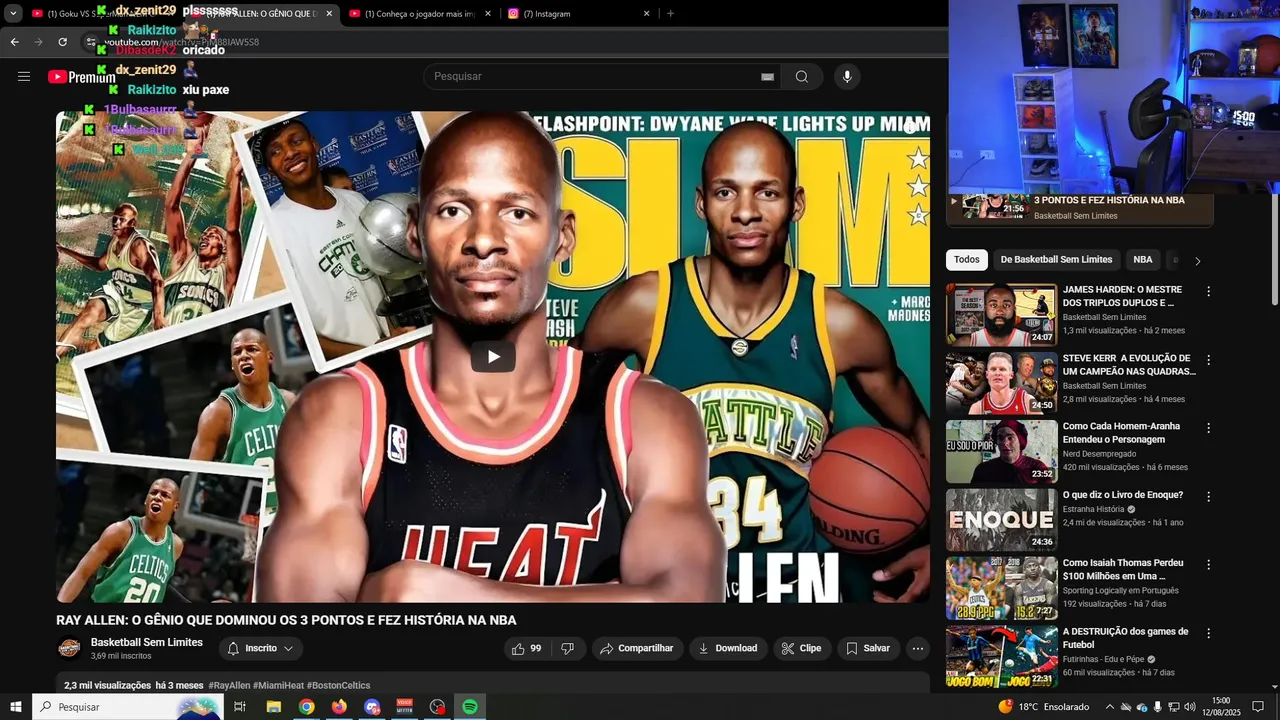1280x720 pixels.
Task: Open options menu for Isaiah Thomas video
Action: pos(1208,565)
